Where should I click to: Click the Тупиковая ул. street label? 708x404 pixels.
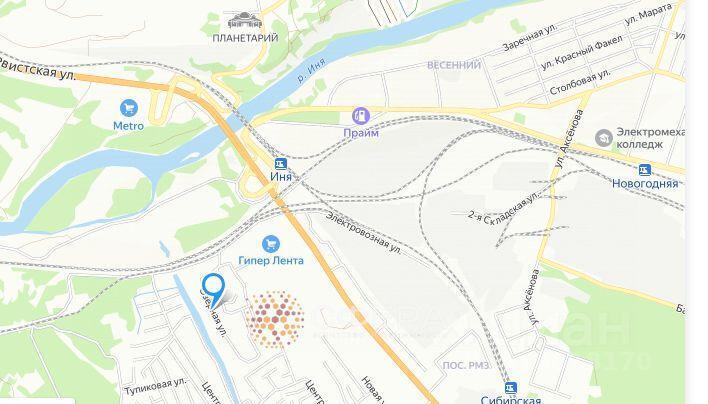point(155,386)
